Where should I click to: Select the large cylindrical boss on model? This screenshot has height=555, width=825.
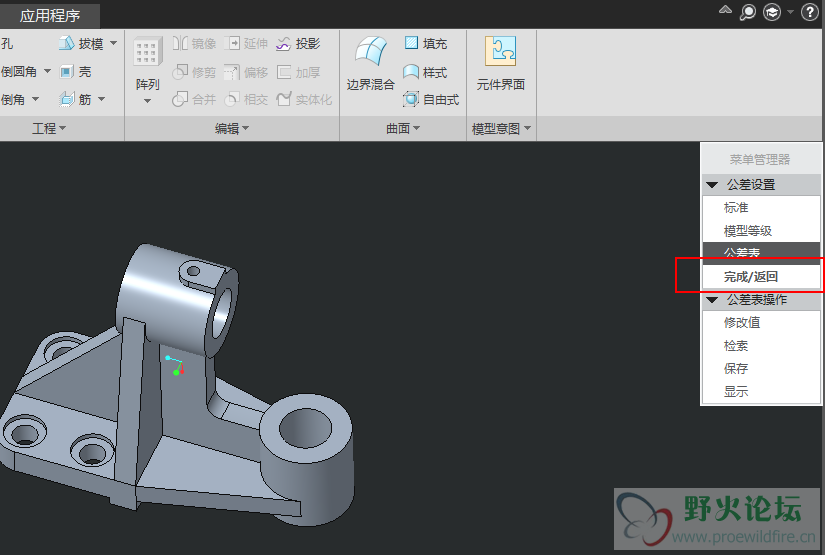point(305,458)
